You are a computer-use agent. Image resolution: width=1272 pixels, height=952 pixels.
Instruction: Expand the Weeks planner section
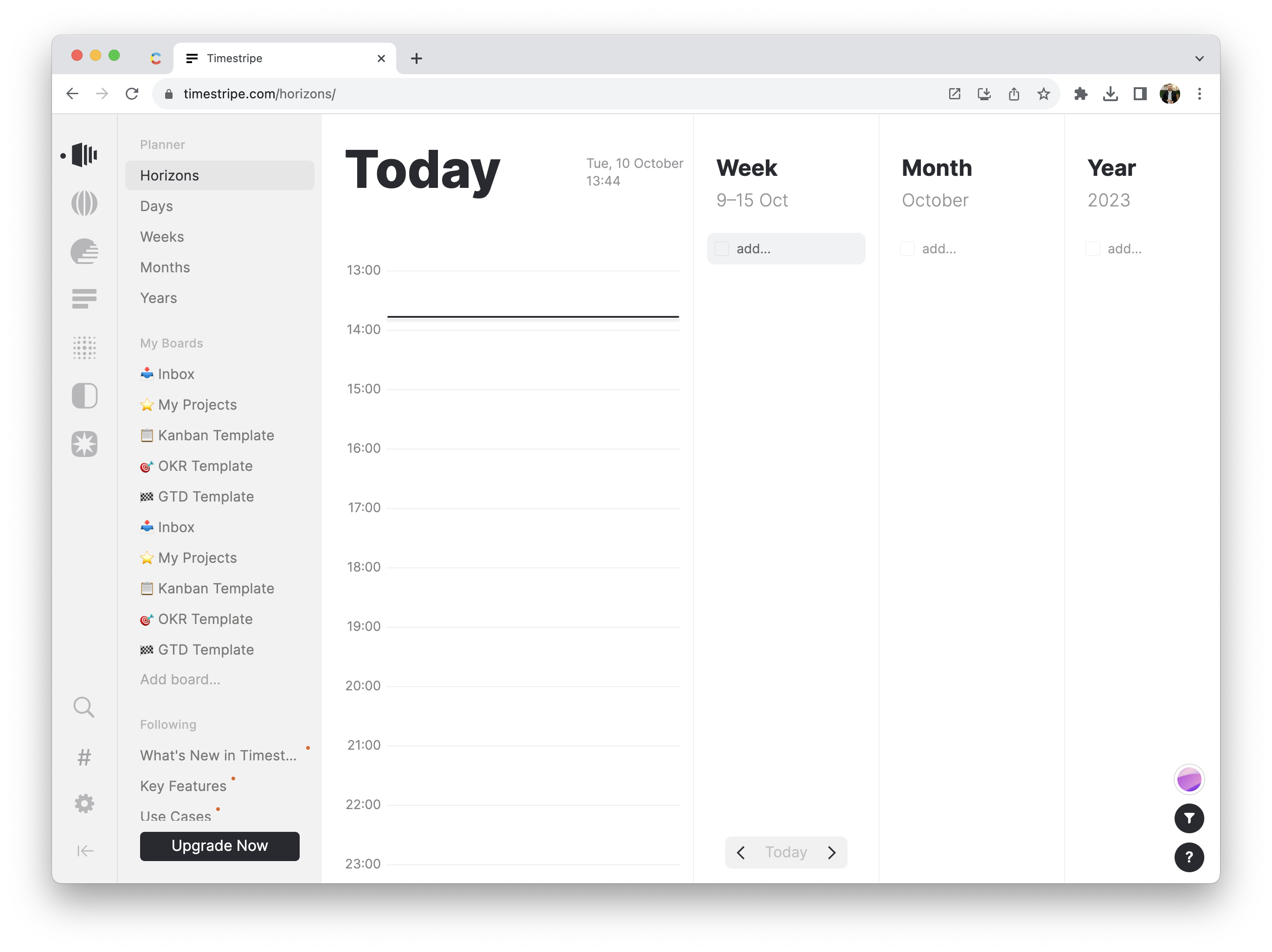(162, 236)
